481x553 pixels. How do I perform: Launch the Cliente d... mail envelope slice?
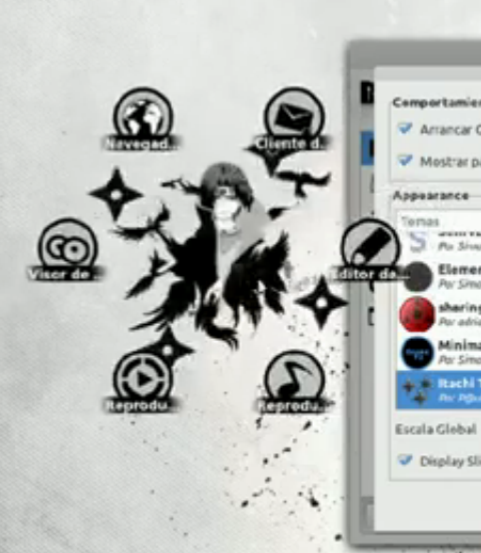click(294, 118)
